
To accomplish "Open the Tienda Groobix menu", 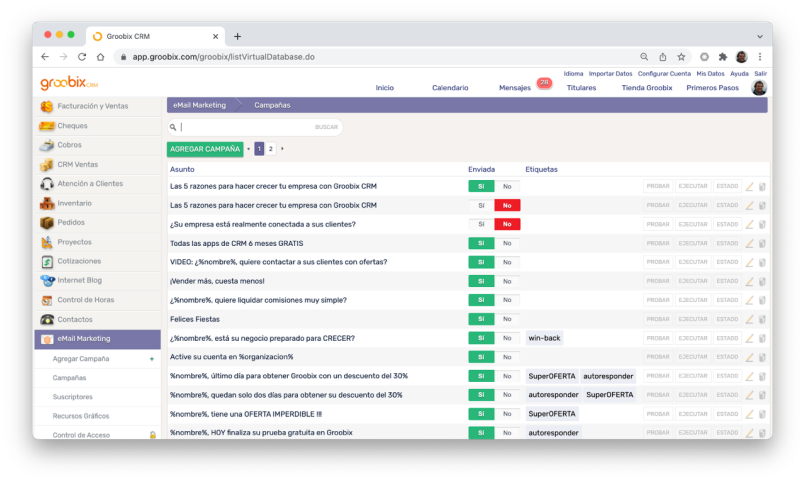I will point(647,88).
